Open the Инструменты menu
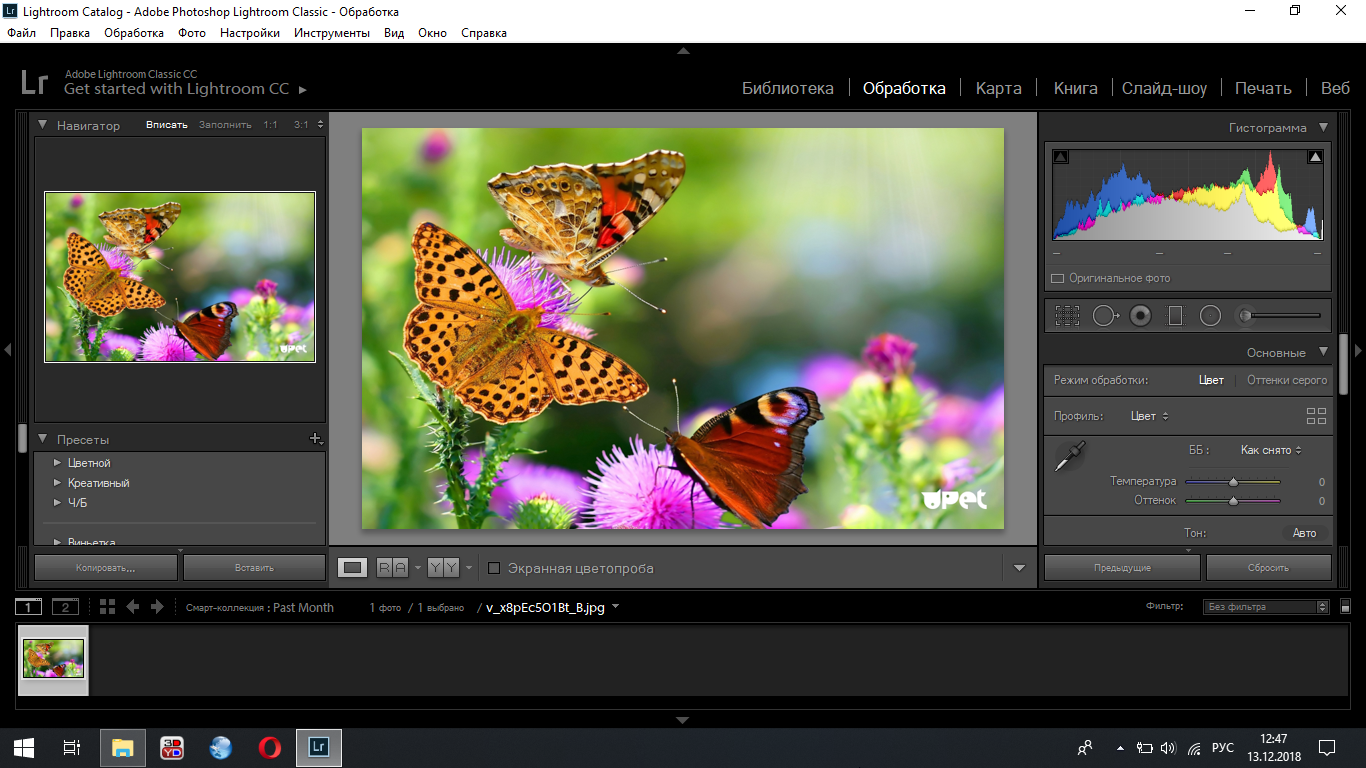Image resolution: width=1366 pixels, height=768 pixels. [331, 33]
